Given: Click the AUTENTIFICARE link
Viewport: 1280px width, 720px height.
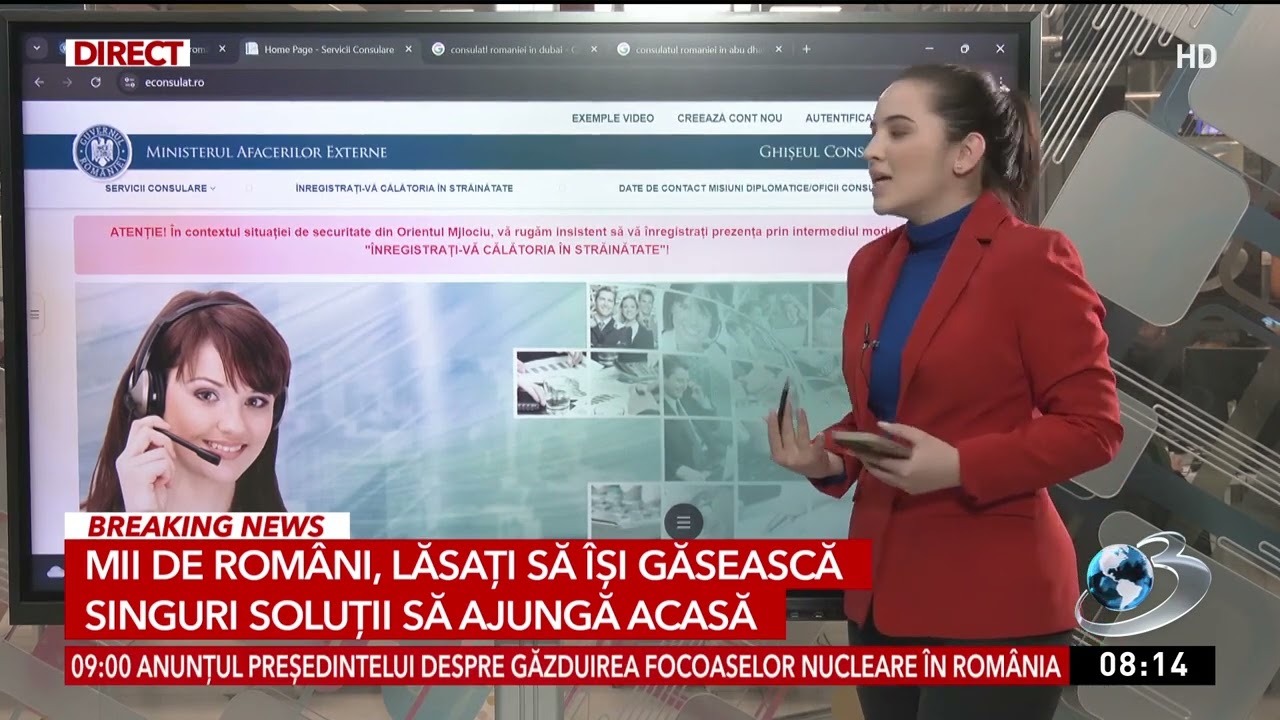Looking at the screenshot, I should 840,118.
